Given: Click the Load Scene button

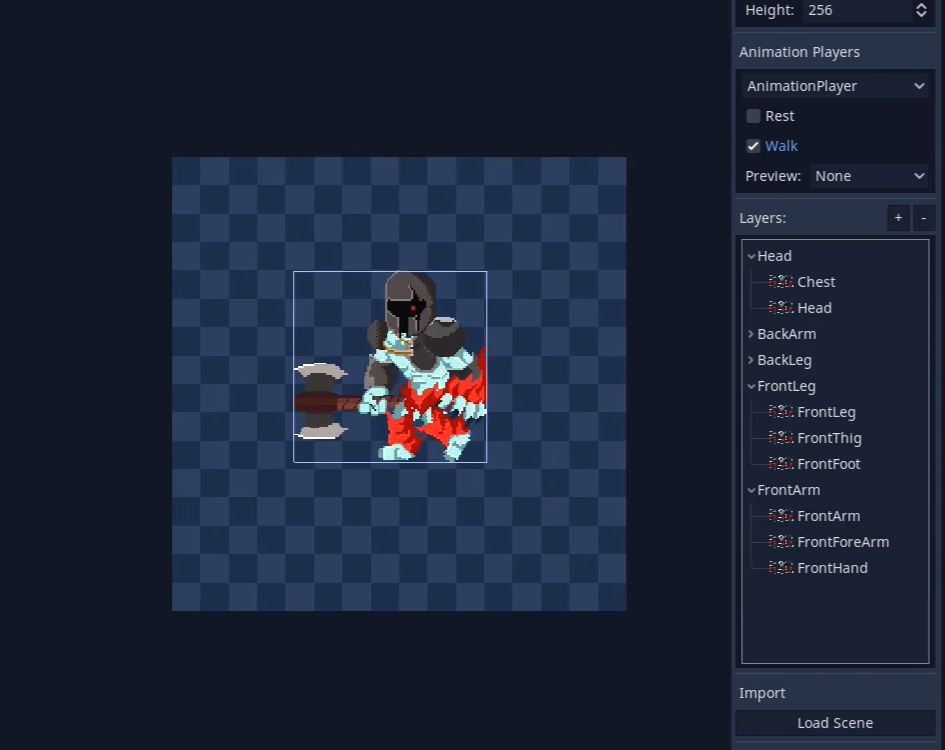Looking at the screenshot, I should 835,723.
